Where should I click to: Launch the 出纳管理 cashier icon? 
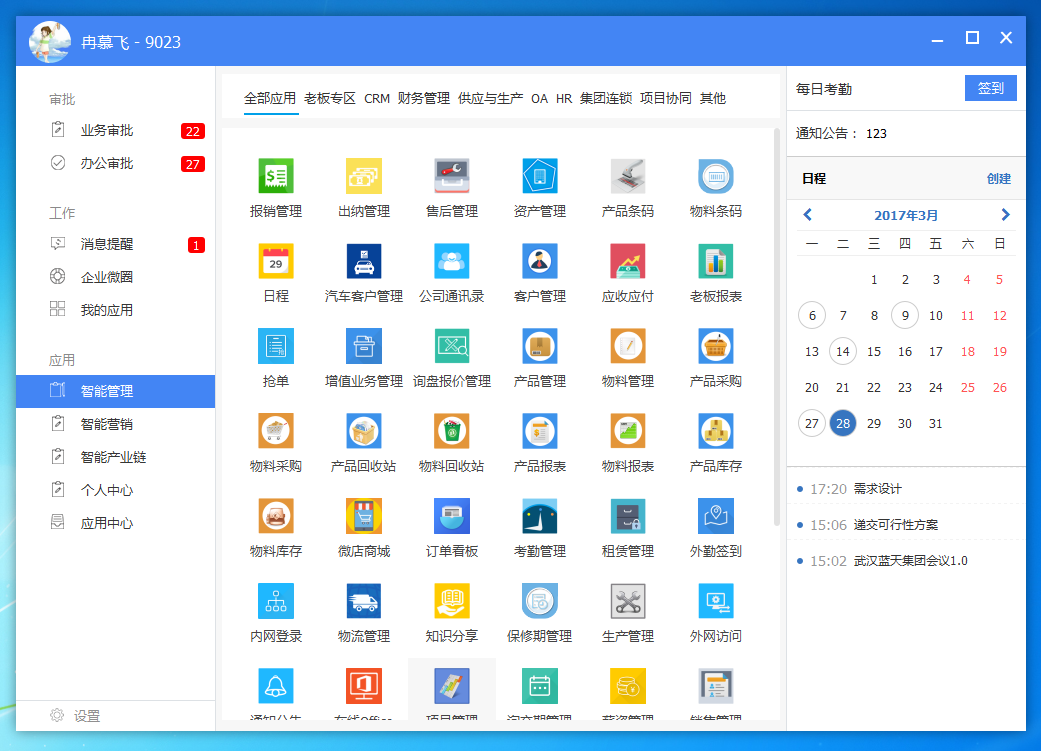tap(364, 177)
